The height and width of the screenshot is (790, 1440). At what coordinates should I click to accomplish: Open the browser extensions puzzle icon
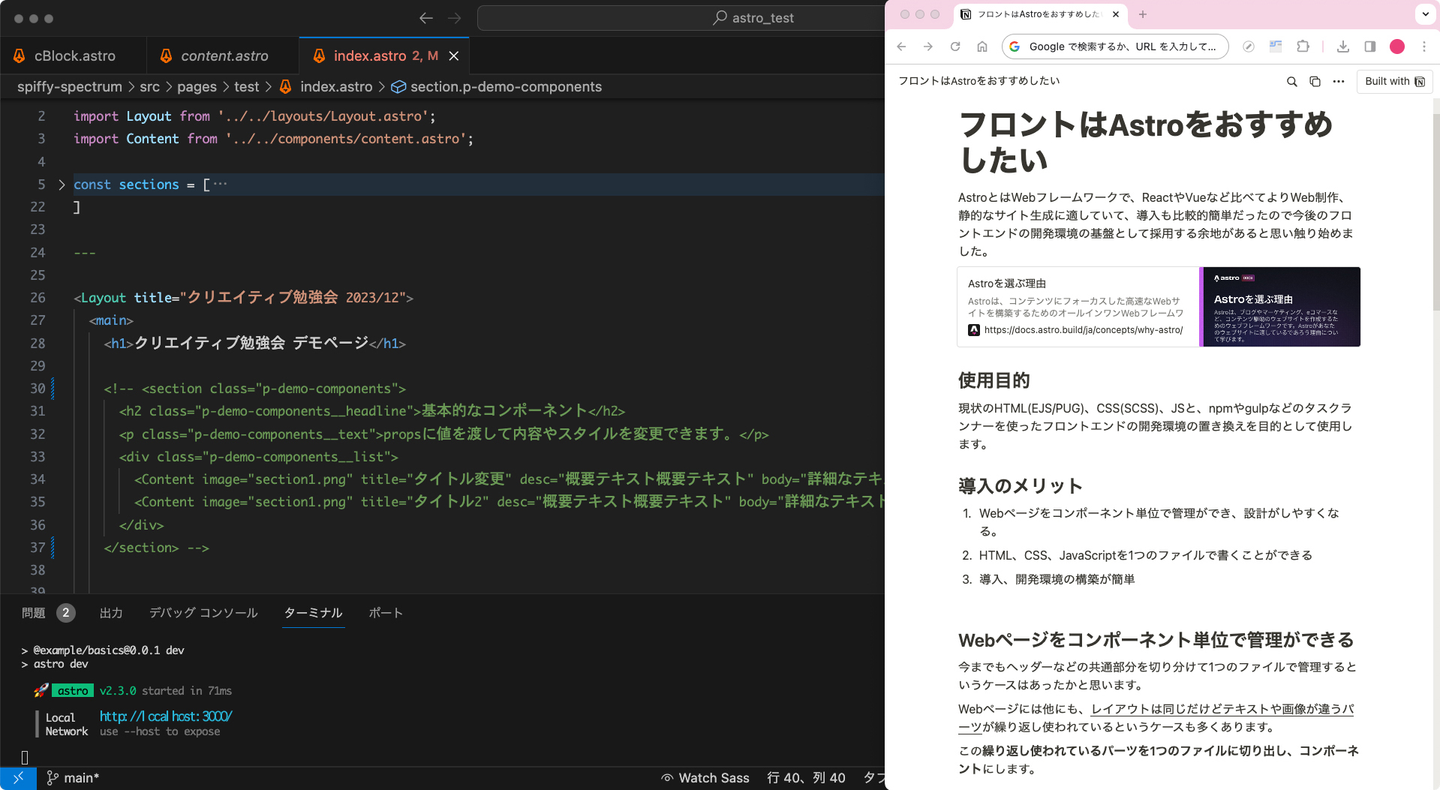[x=1303, y=47]
